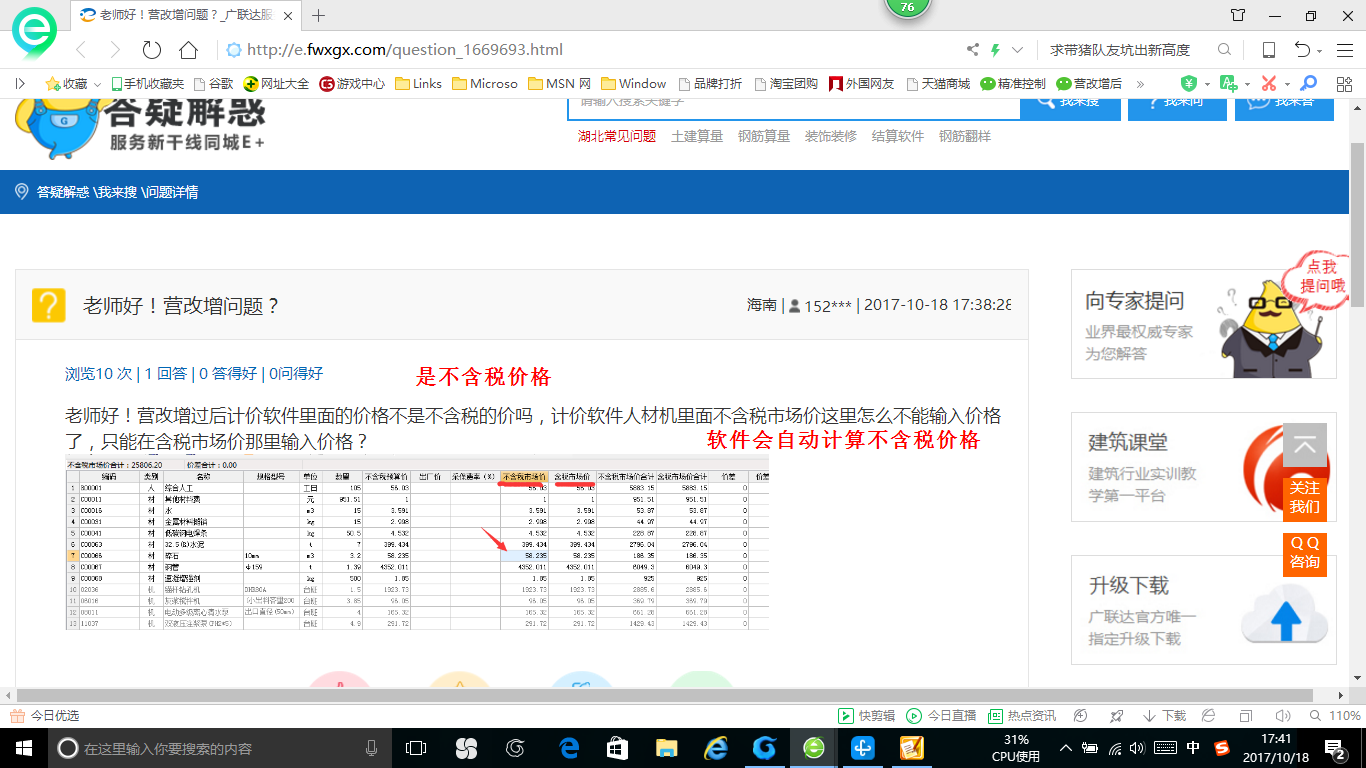
Task: Click the green lightning speed-mode icon
Action: pos(995,50)
